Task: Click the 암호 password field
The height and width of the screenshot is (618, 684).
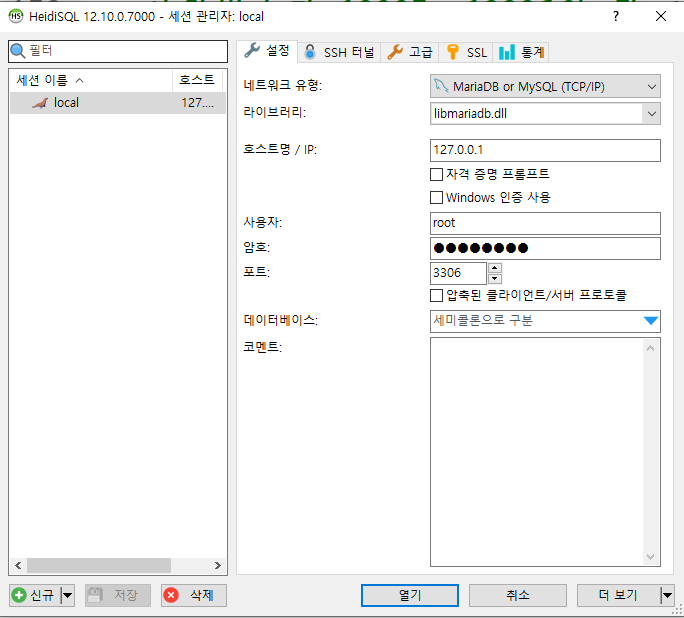Action: click(545, 248)
